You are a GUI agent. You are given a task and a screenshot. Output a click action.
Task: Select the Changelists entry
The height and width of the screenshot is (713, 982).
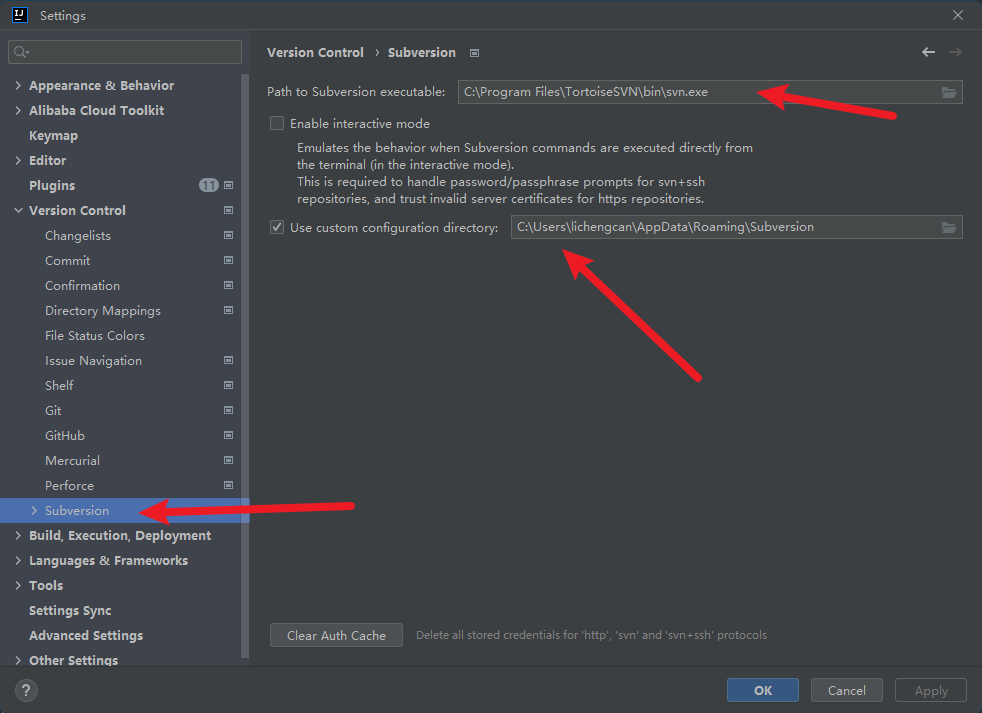point(78,236)
